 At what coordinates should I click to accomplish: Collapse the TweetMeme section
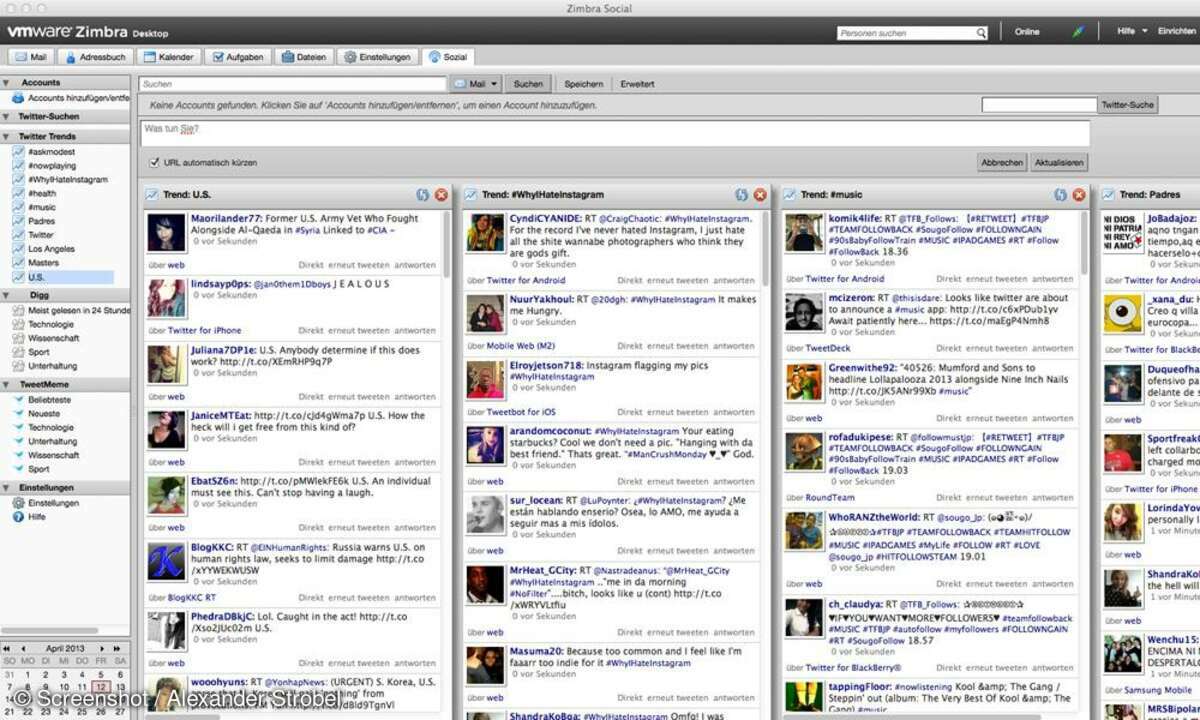pos(7,384)
